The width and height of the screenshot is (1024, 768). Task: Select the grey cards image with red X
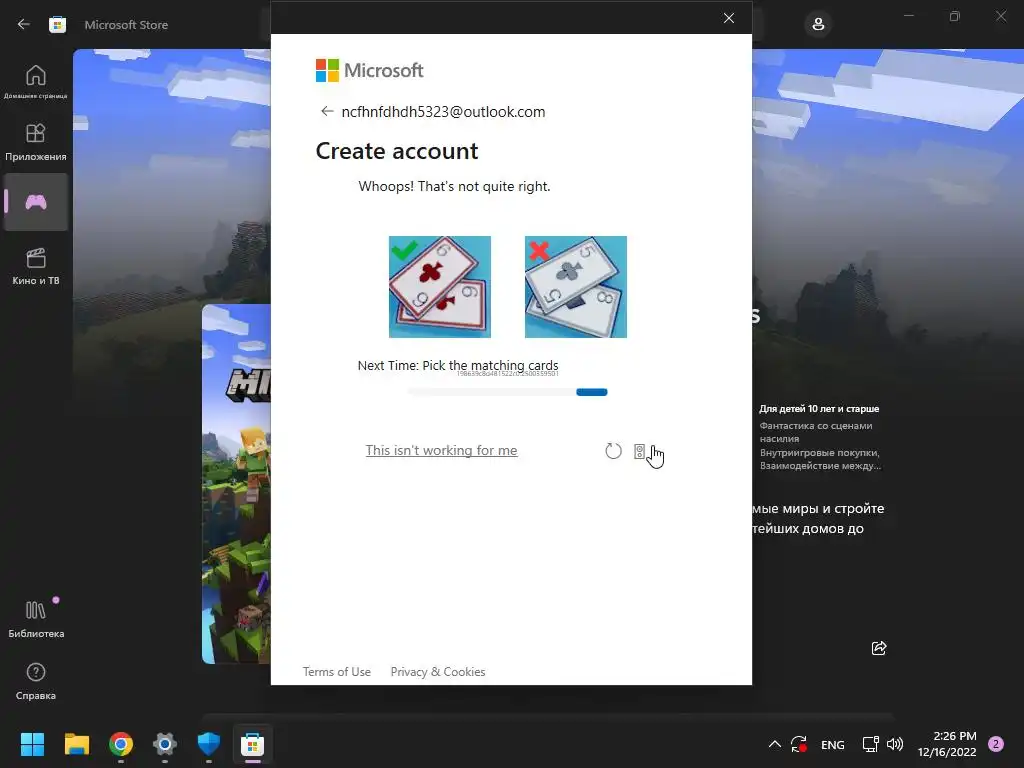pos(575,287)
